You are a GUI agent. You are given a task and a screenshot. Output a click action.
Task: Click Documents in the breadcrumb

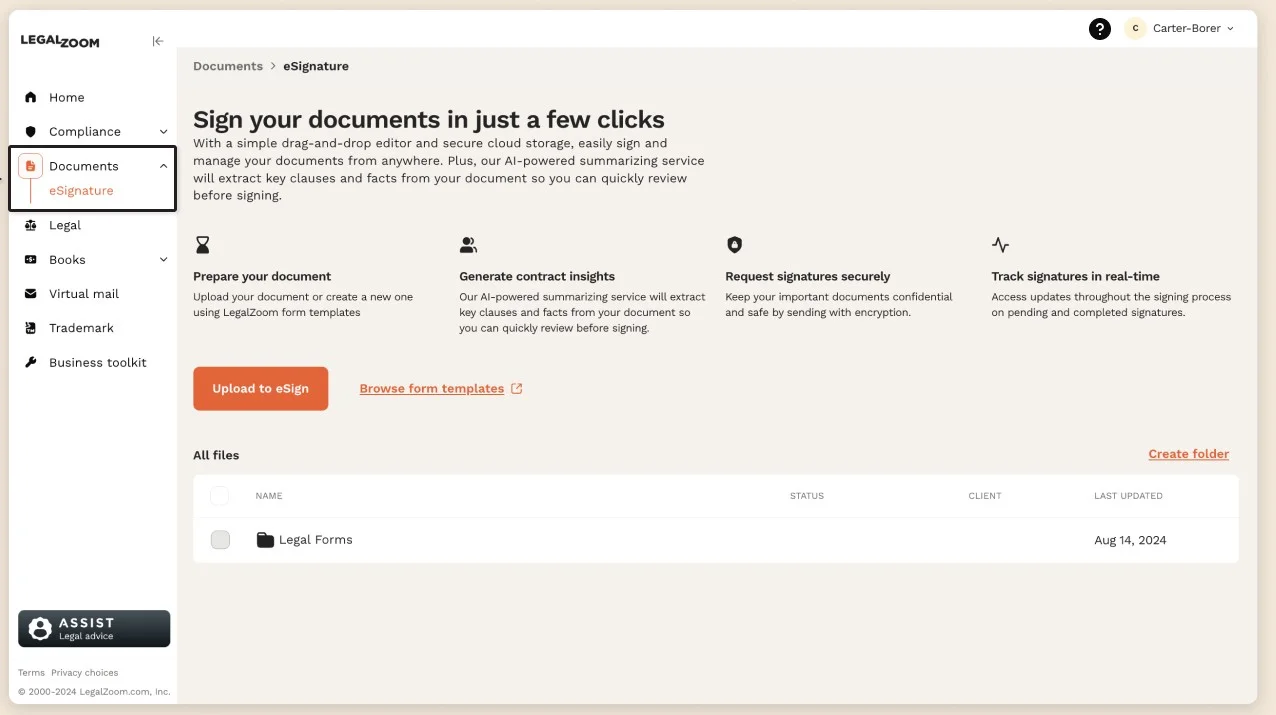(228, 66)
